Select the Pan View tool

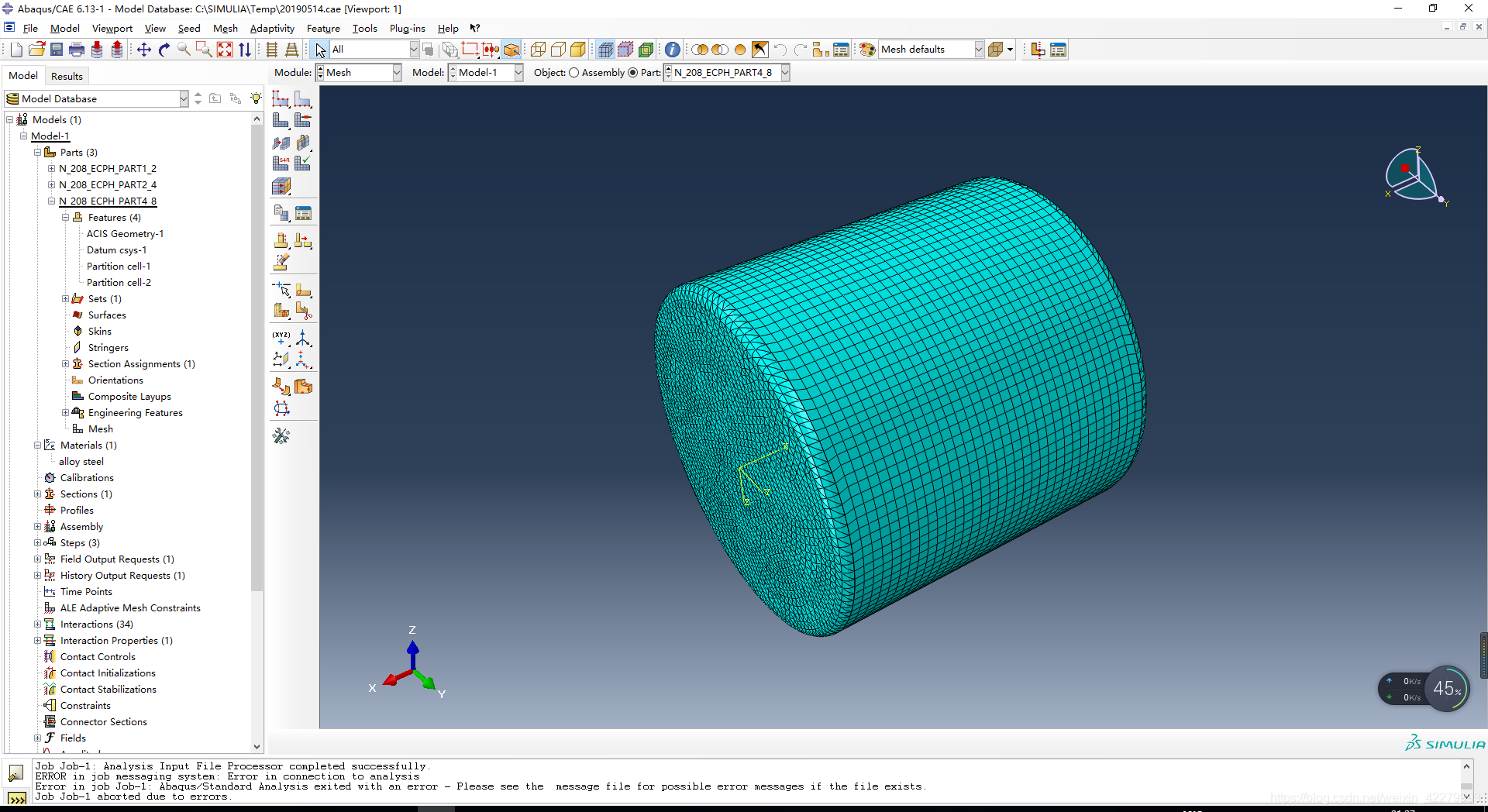pyautogui.click(x=144, y=50)
